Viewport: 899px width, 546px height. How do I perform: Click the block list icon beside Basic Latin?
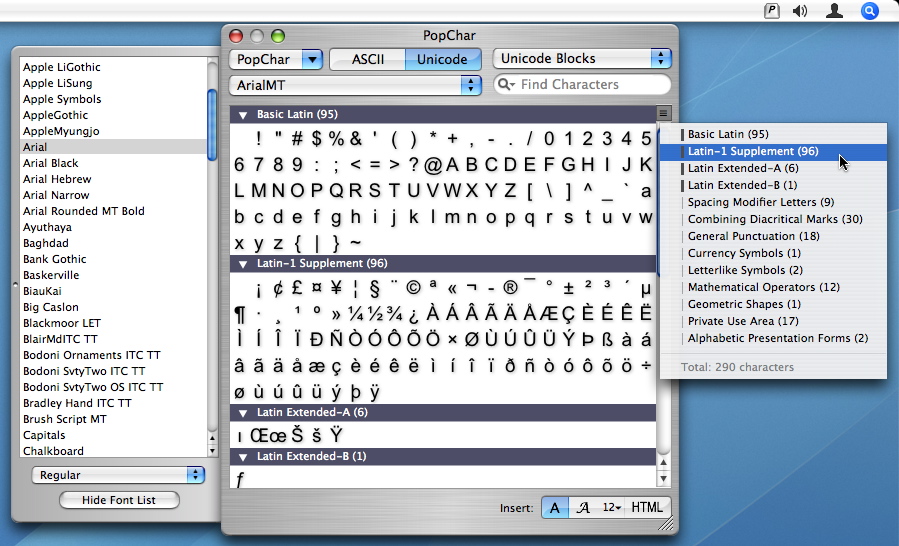pos(663,113)
